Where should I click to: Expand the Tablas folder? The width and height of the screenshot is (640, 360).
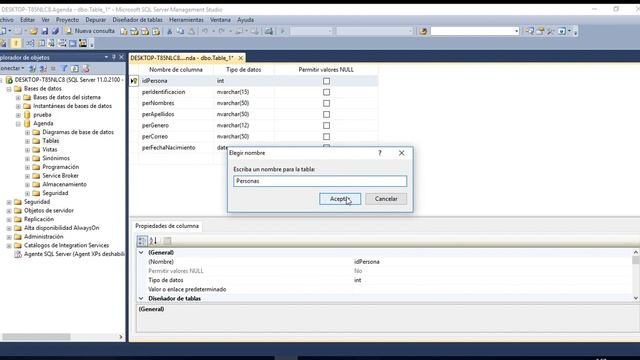[x=27, y=141]
